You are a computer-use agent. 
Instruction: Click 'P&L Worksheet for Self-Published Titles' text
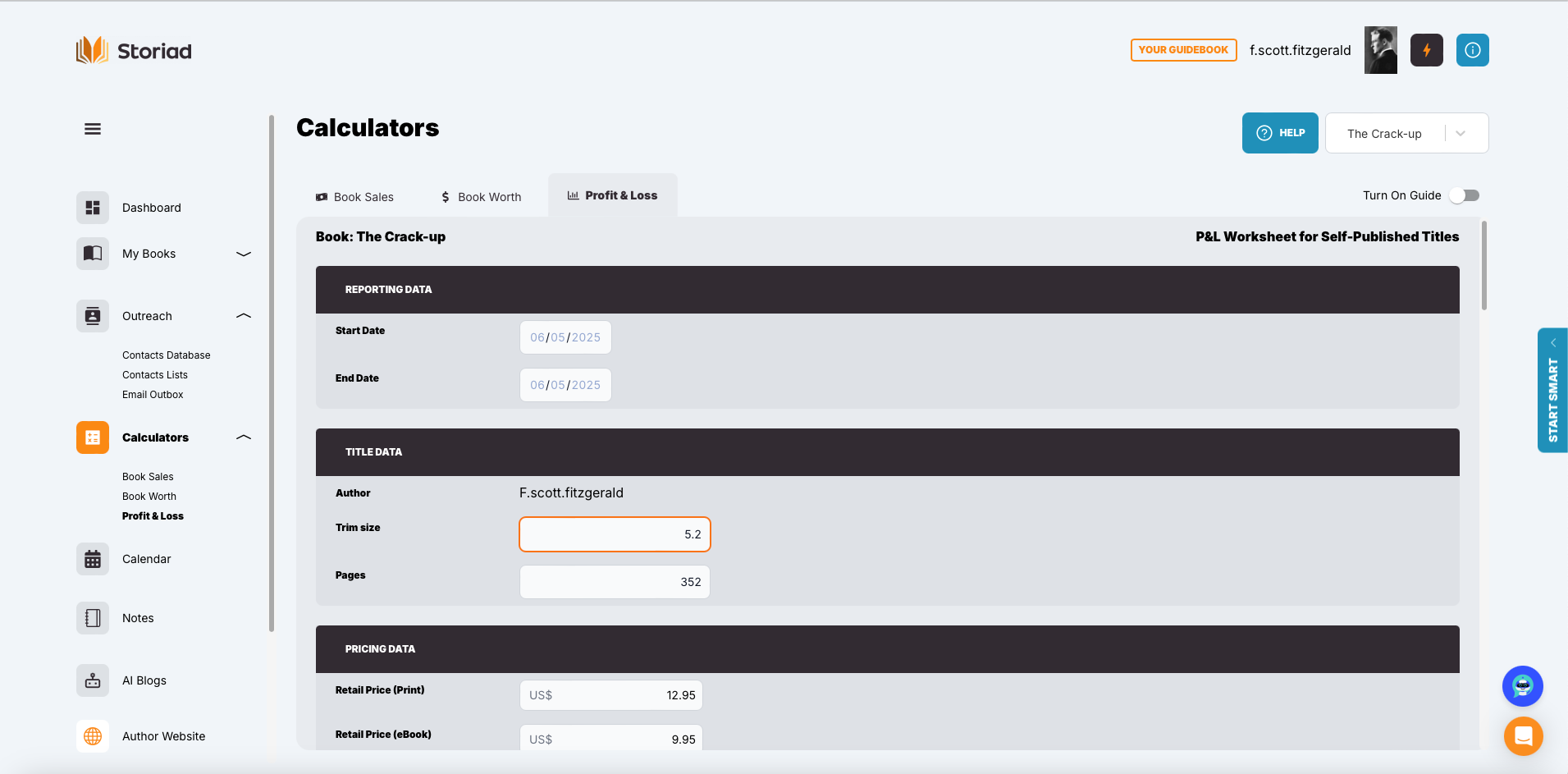[1327, 236]
